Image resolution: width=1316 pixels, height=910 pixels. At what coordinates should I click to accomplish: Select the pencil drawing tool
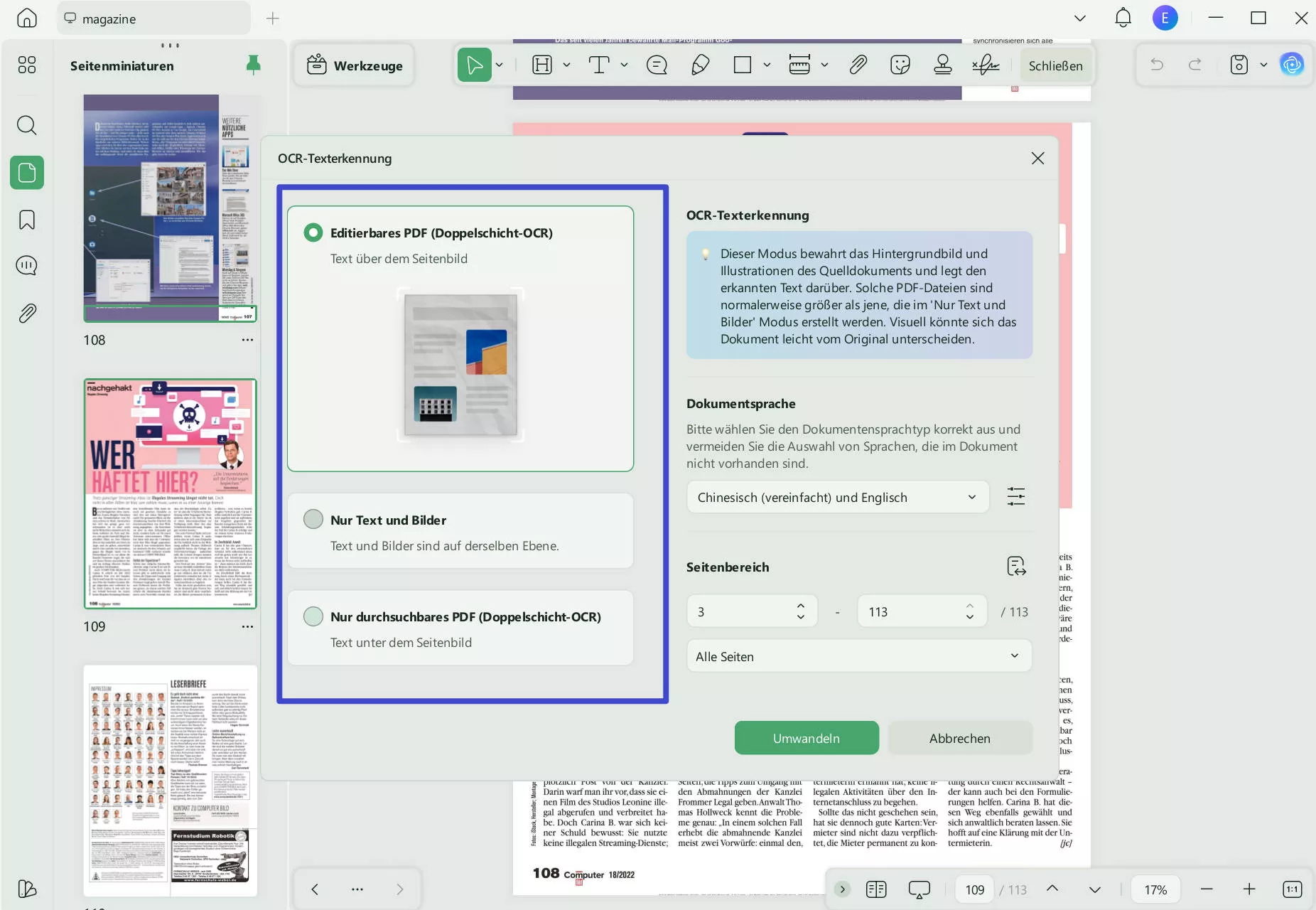coord(700,65)
